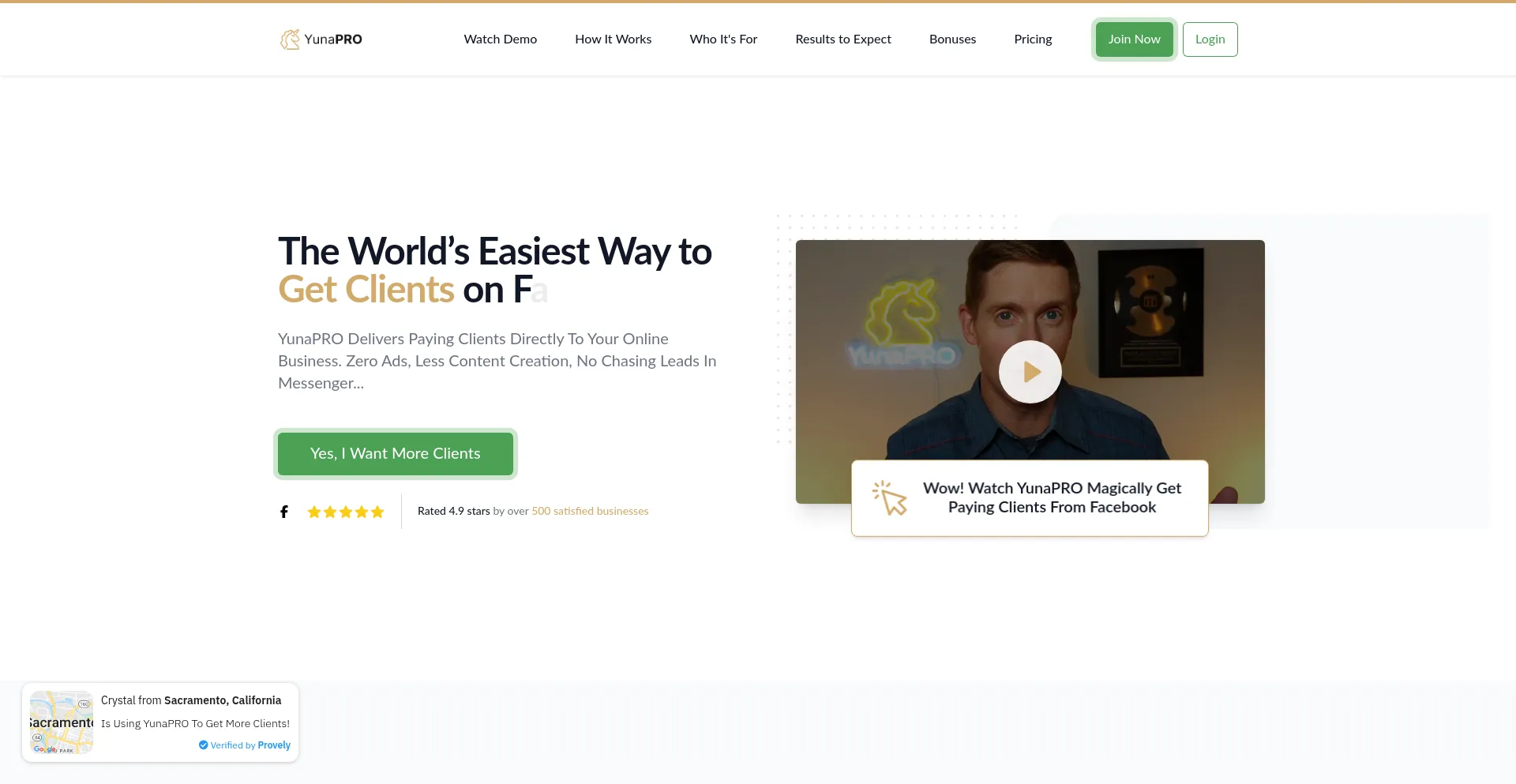The height and width of the screenshot is (784, 1516).
Task: Open the Pricing nav link
Action: tap(1033, 39)
